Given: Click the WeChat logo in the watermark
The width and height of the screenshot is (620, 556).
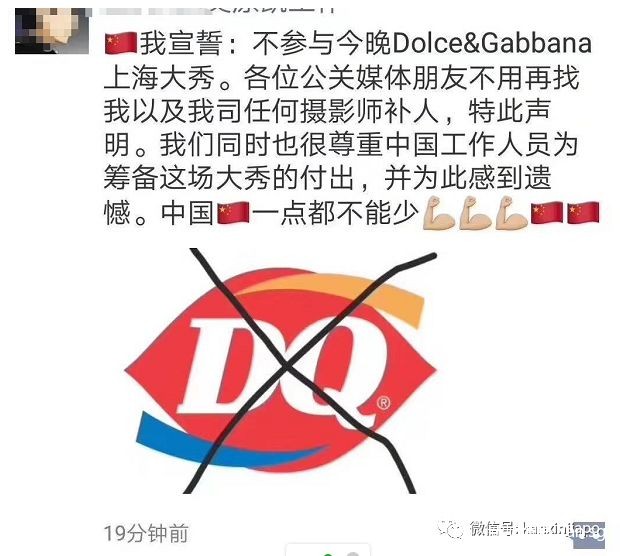Looking at the screenshot, I should 450,529.
